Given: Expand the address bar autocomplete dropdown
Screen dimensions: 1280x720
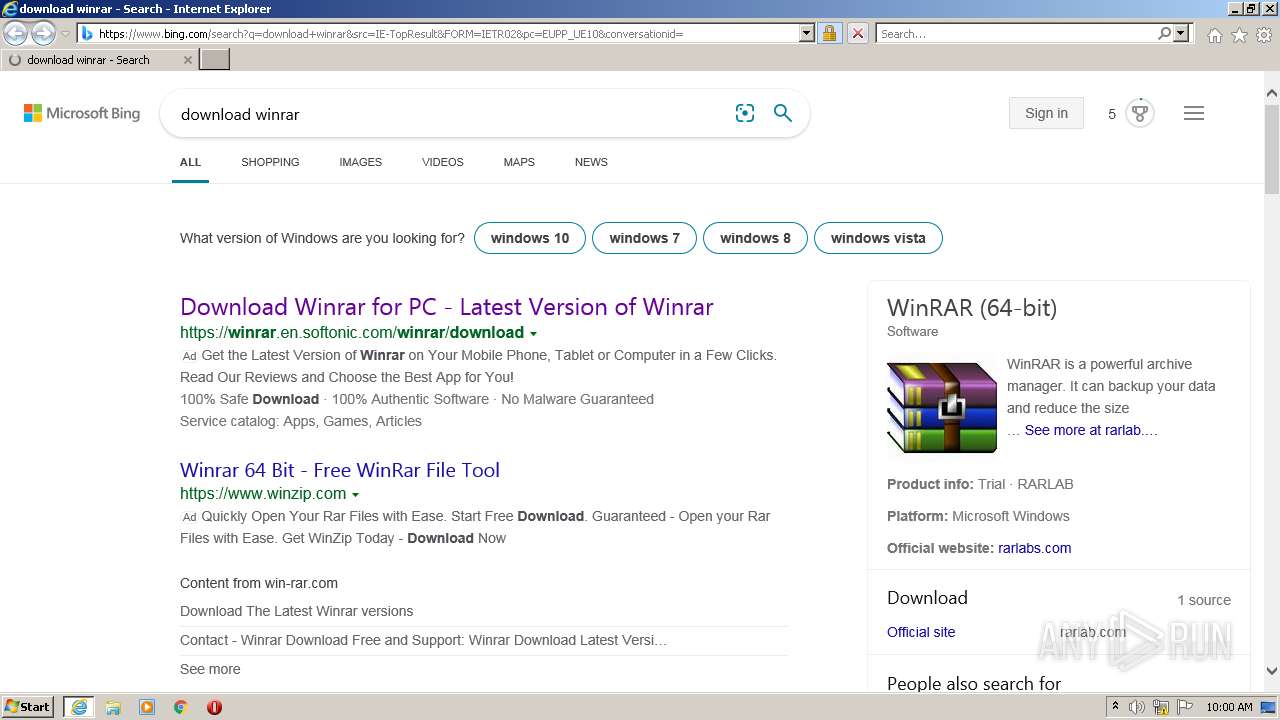Looking at the screenshot, I should (x=807, y=34).
